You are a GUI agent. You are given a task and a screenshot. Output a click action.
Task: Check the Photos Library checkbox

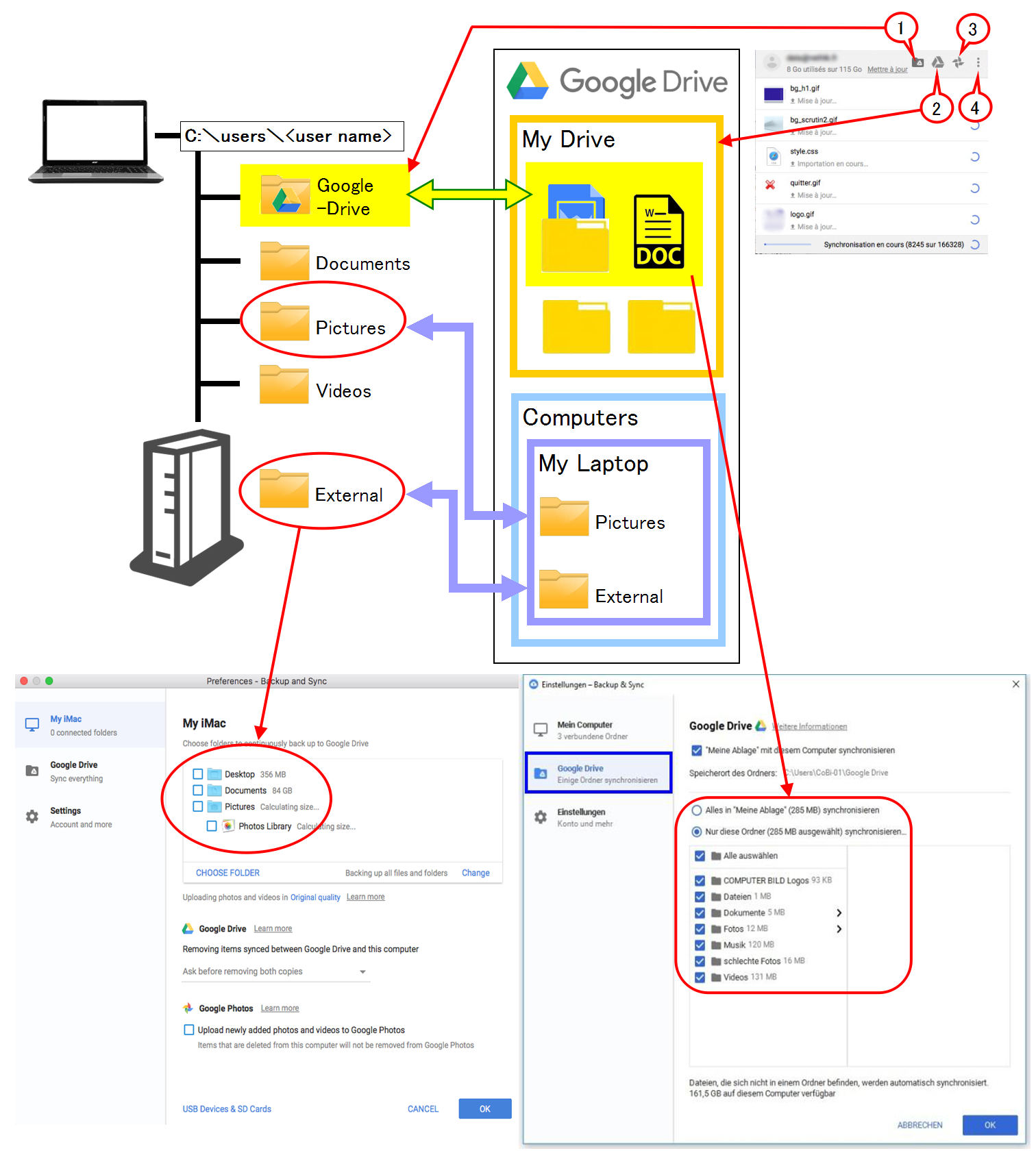click(212, 826)
